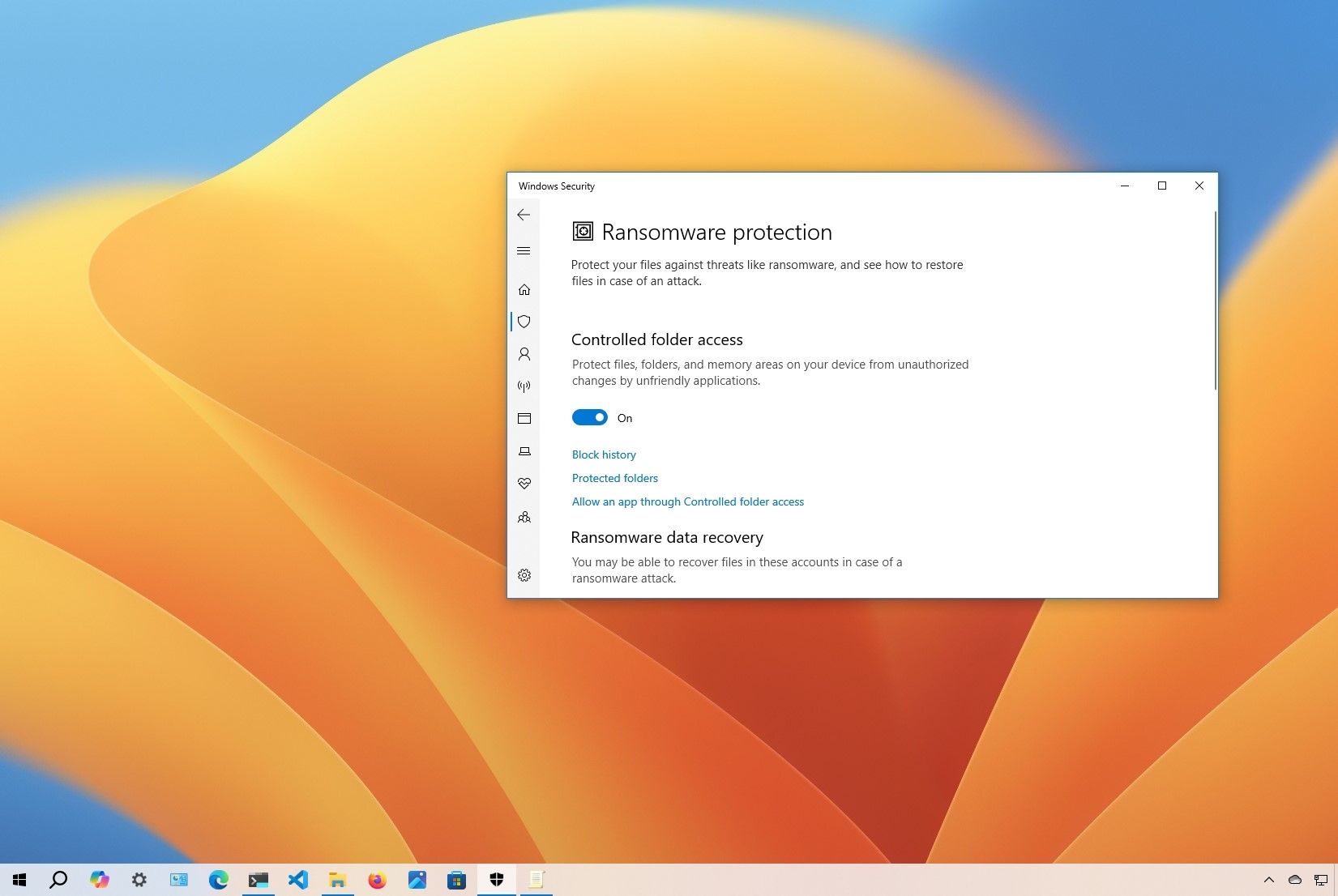View Protected folders

(x=614, y=478)
